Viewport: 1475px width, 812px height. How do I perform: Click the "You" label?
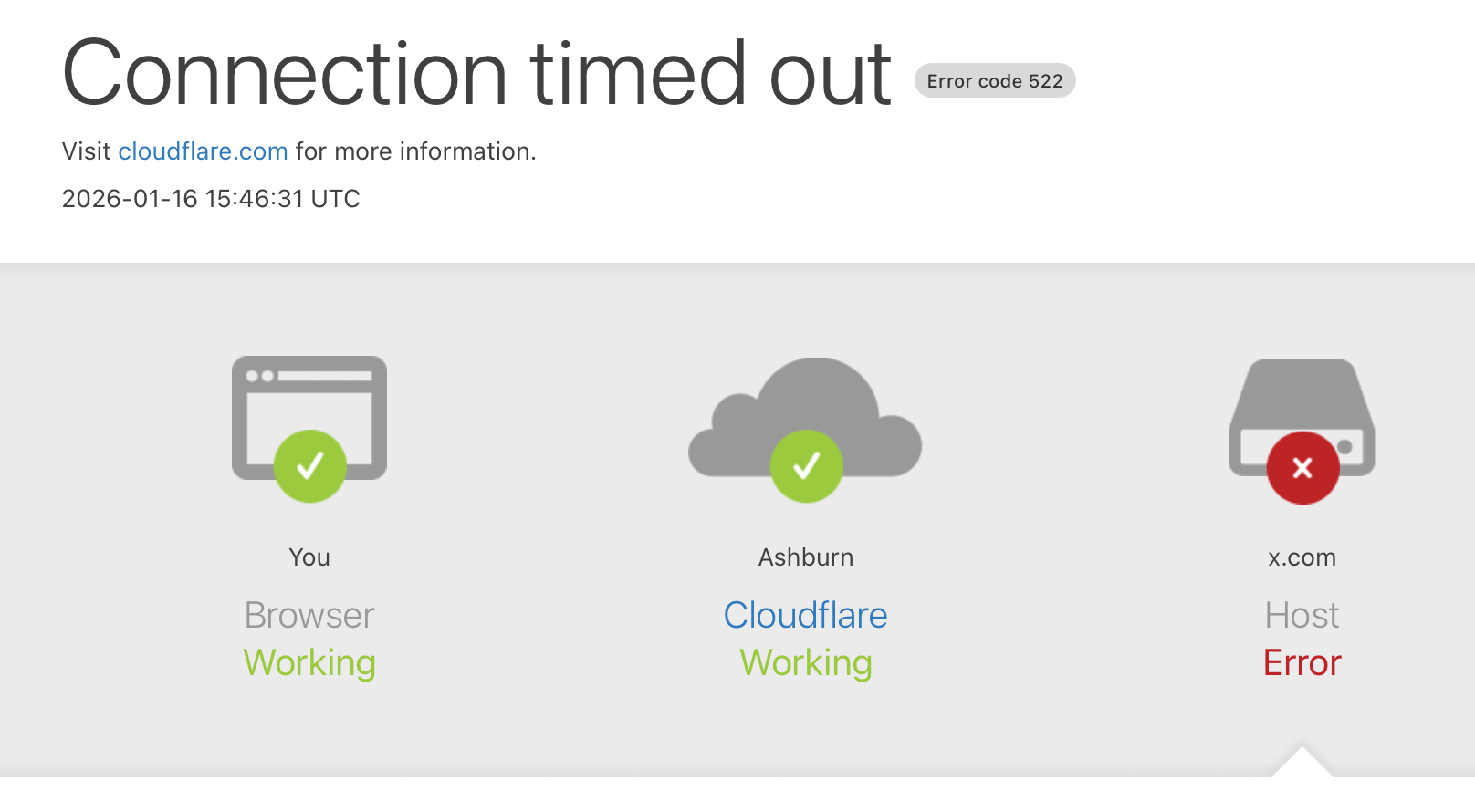pos(309,557)
